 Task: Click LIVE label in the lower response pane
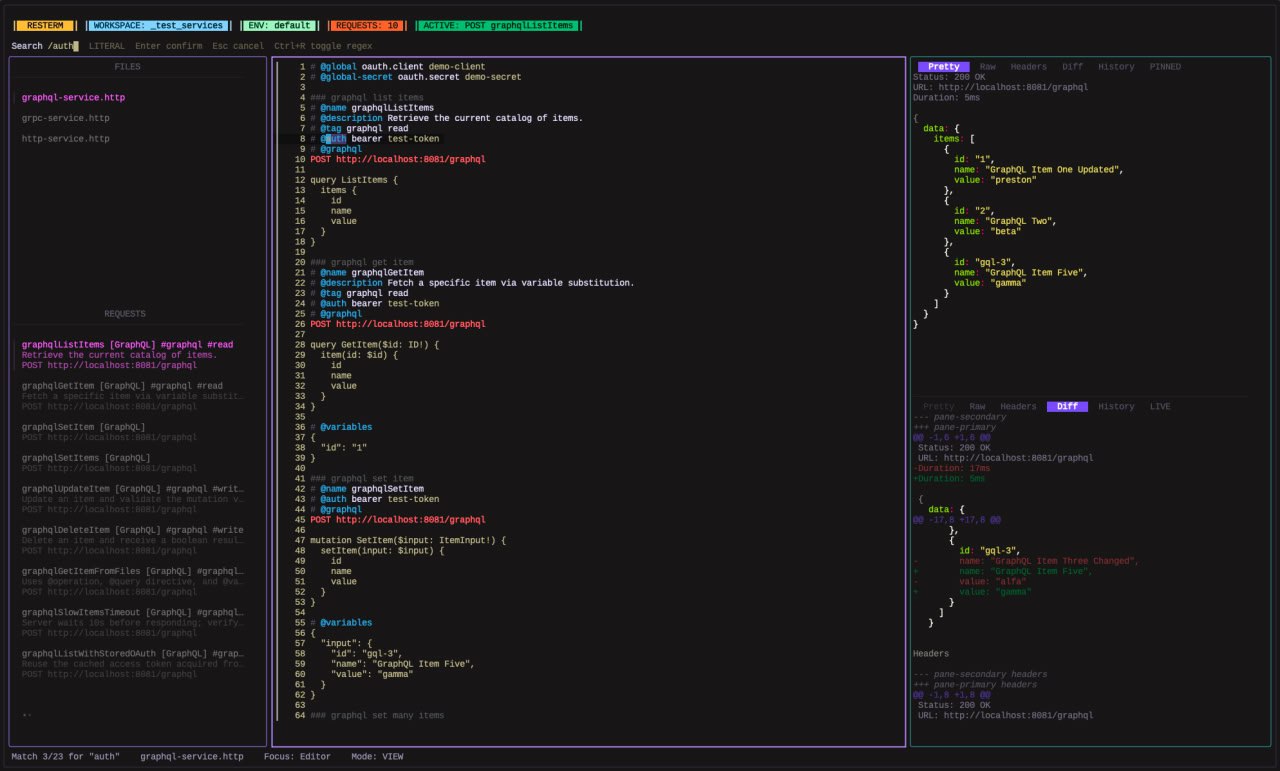click(x=1160, y=407)
